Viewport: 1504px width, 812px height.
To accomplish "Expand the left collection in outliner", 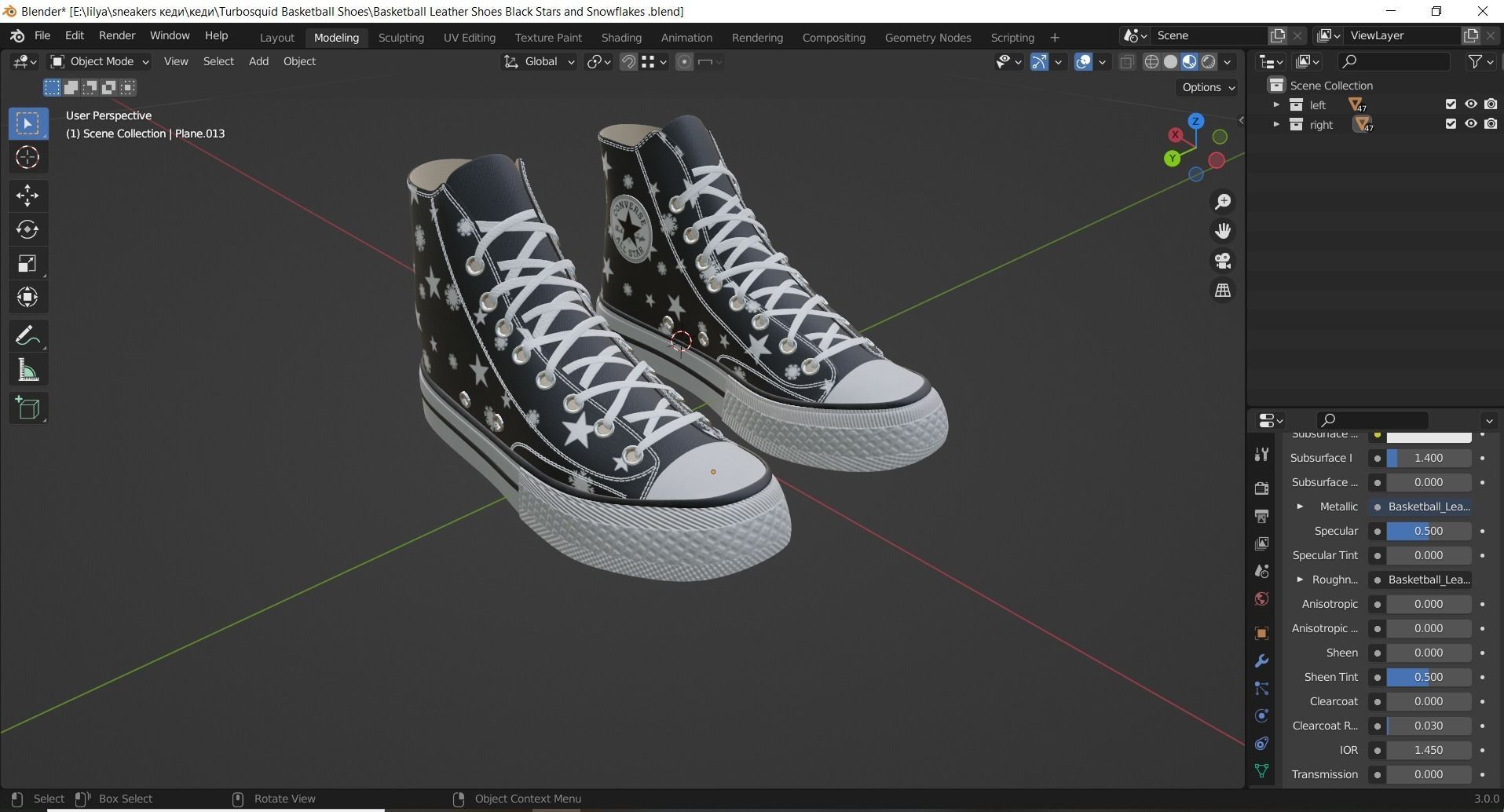I will pos(1276,104).
